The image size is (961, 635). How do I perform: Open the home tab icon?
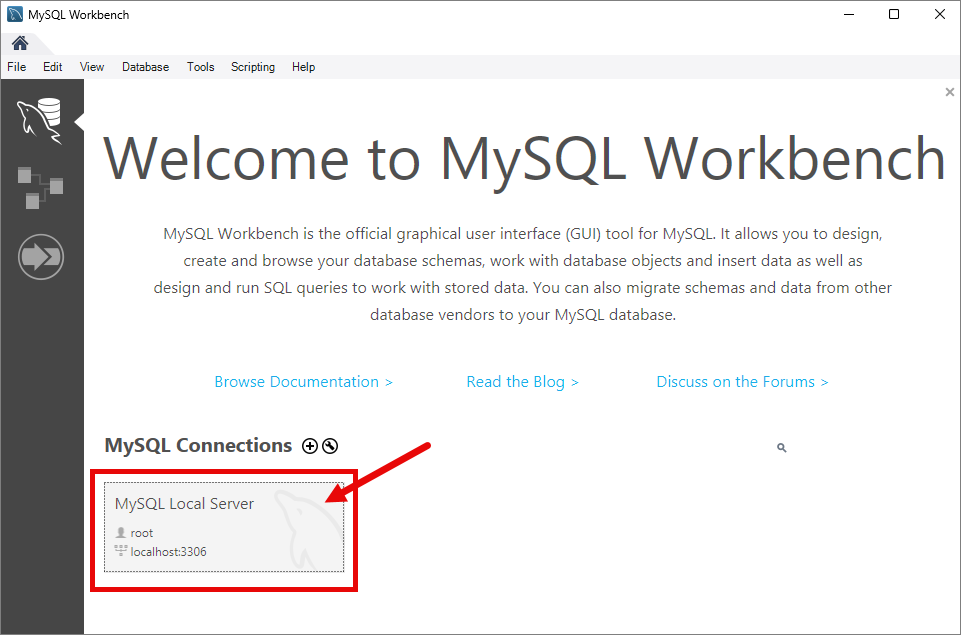[20, 43]
